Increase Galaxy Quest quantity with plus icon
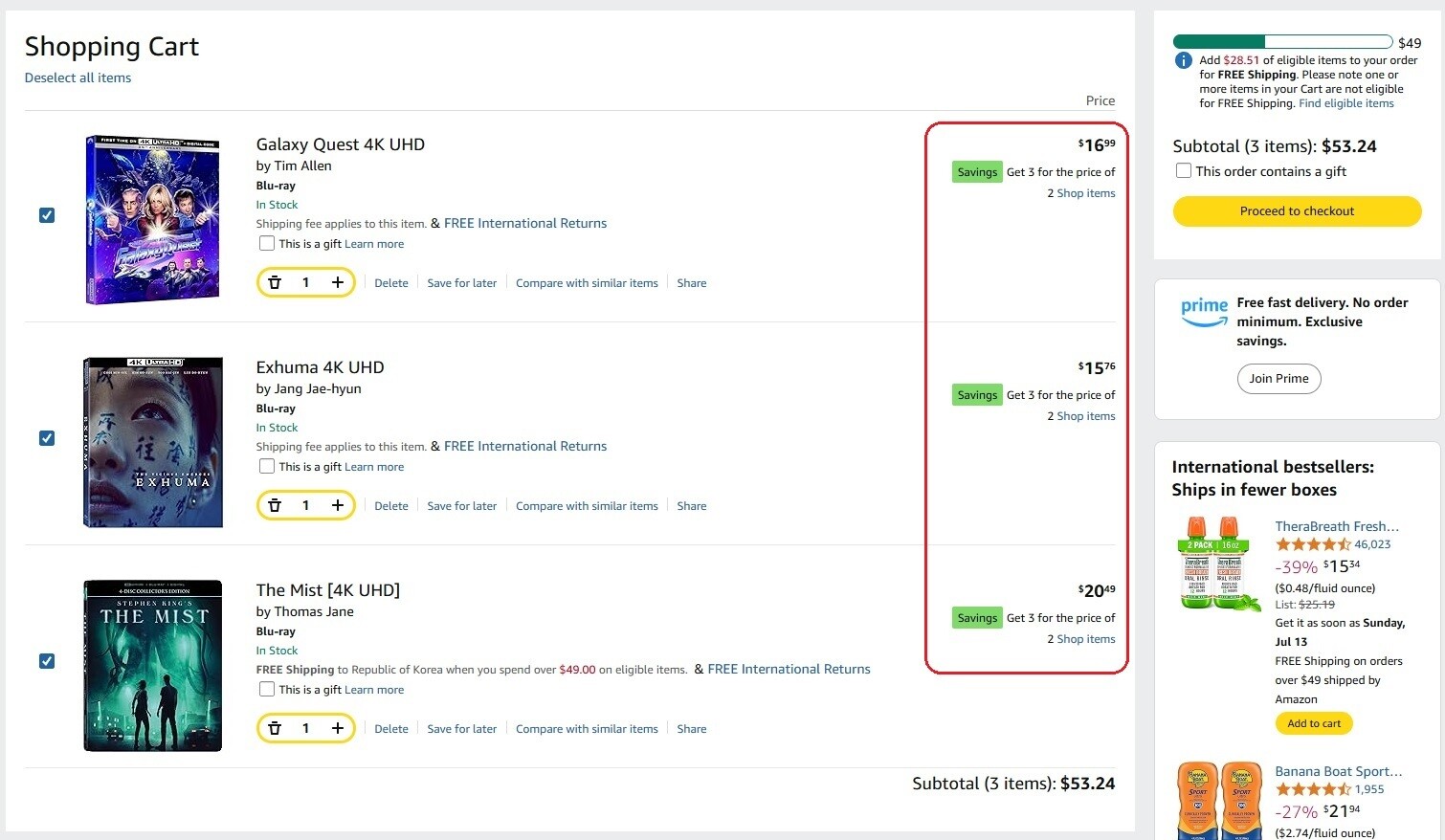1445x840 pixels. pyautogui.click(x=338, y=282)
